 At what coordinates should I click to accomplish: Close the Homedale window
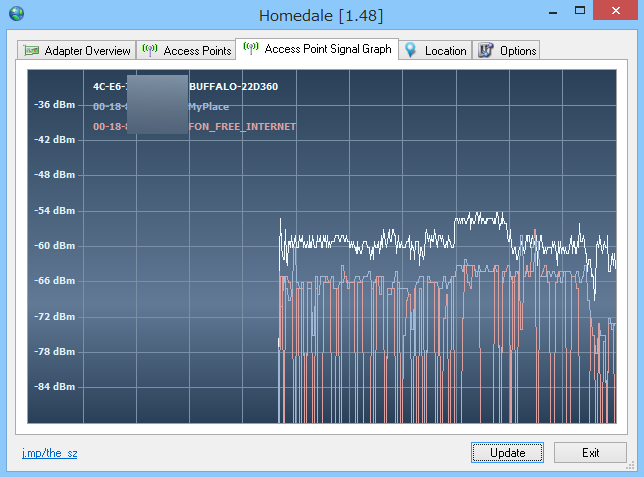click(615, 10)
